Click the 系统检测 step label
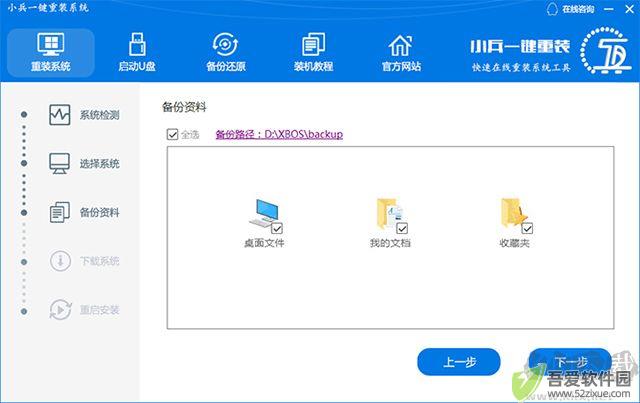The height and width of the screenshot is (403, 640). tap(99, 115)
